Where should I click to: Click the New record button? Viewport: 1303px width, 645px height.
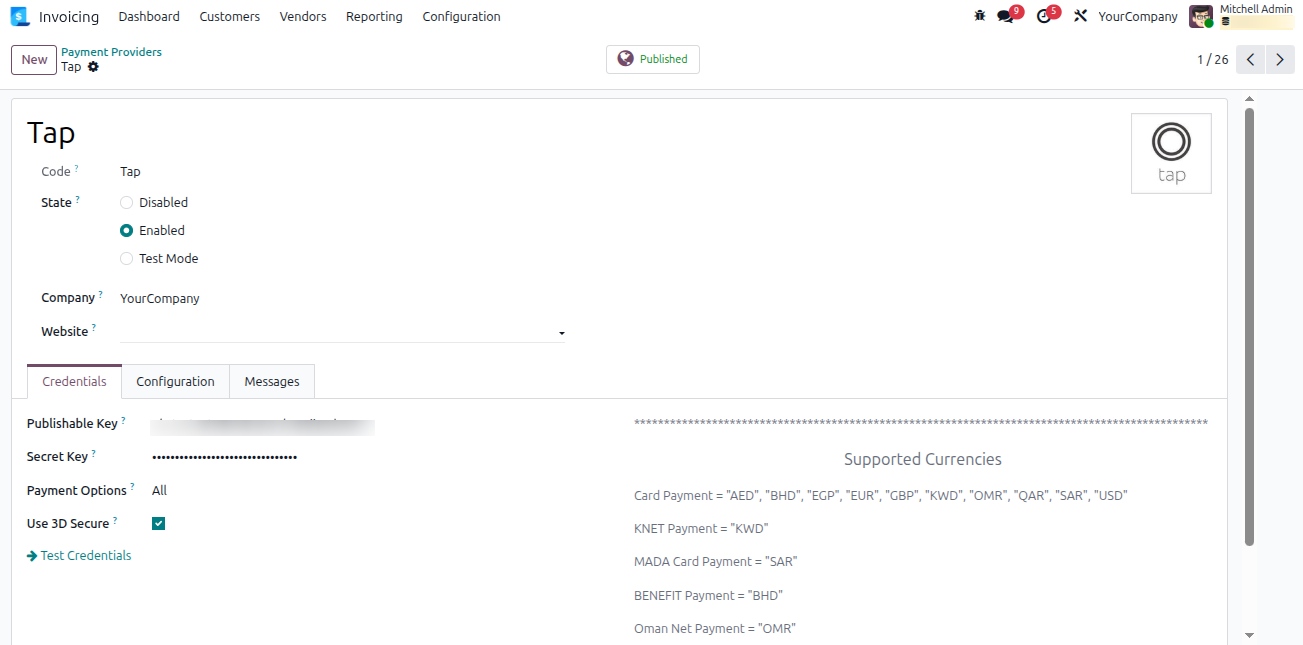[x=33, y=59]
